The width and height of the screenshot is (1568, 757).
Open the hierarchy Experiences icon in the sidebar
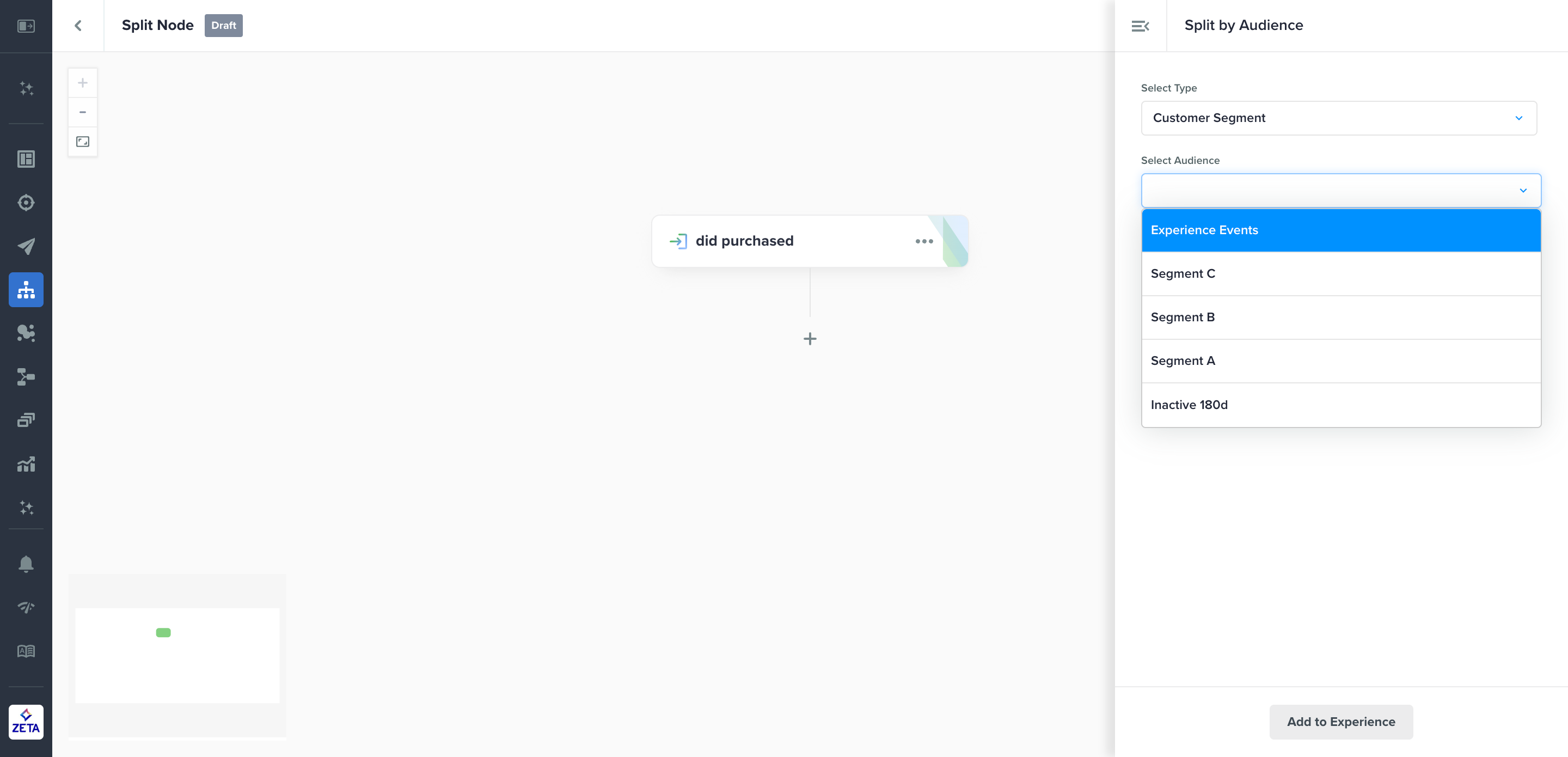pos(26,290)
